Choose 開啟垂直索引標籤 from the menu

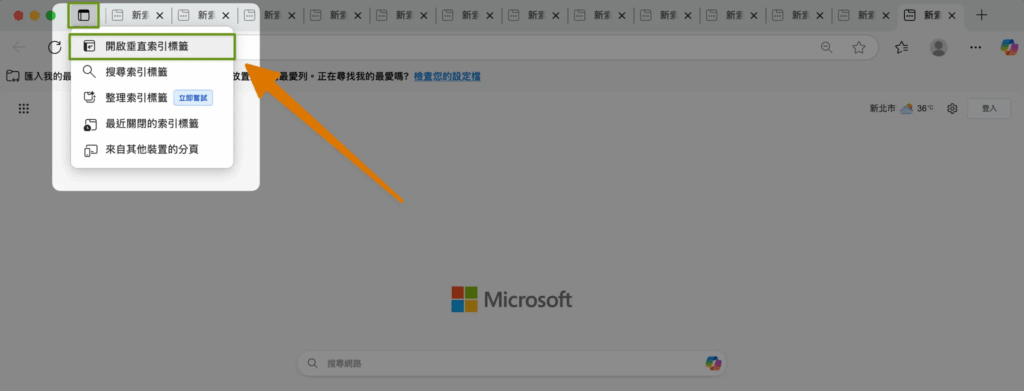point(152,46)
